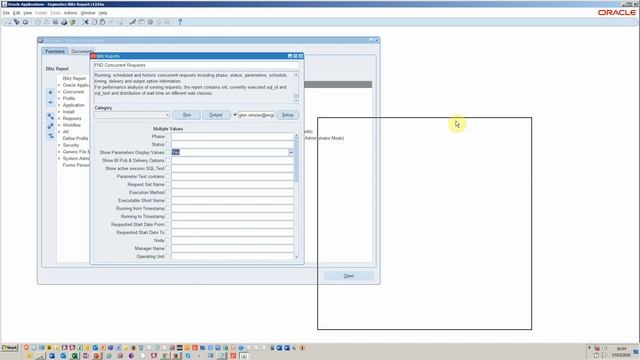
Task: Switch to the Documents tab
Action: coord(81,51)
